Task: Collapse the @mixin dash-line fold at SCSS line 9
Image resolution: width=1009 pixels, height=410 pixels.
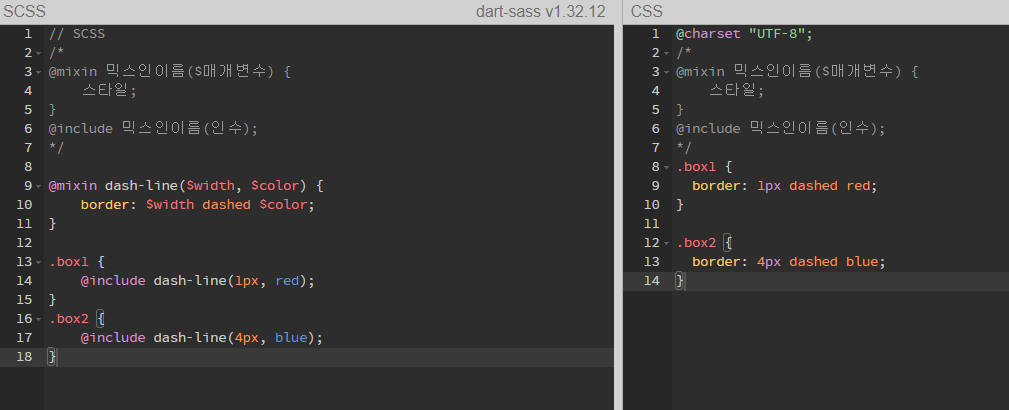Action: point(39,186)
